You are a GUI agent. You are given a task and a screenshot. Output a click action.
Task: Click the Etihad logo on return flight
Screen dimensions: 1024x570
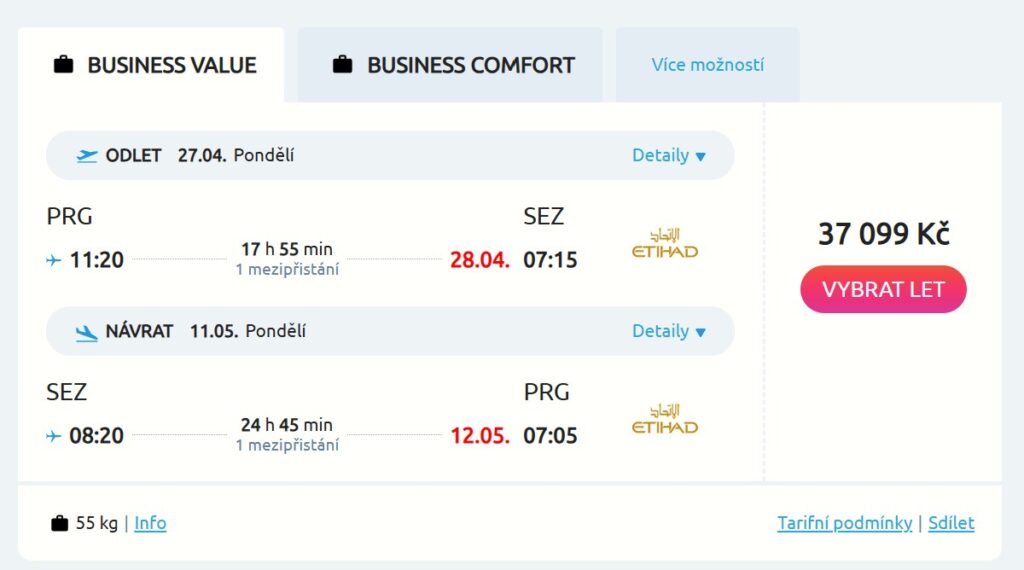pyautogui.click(x=665, y=420)
